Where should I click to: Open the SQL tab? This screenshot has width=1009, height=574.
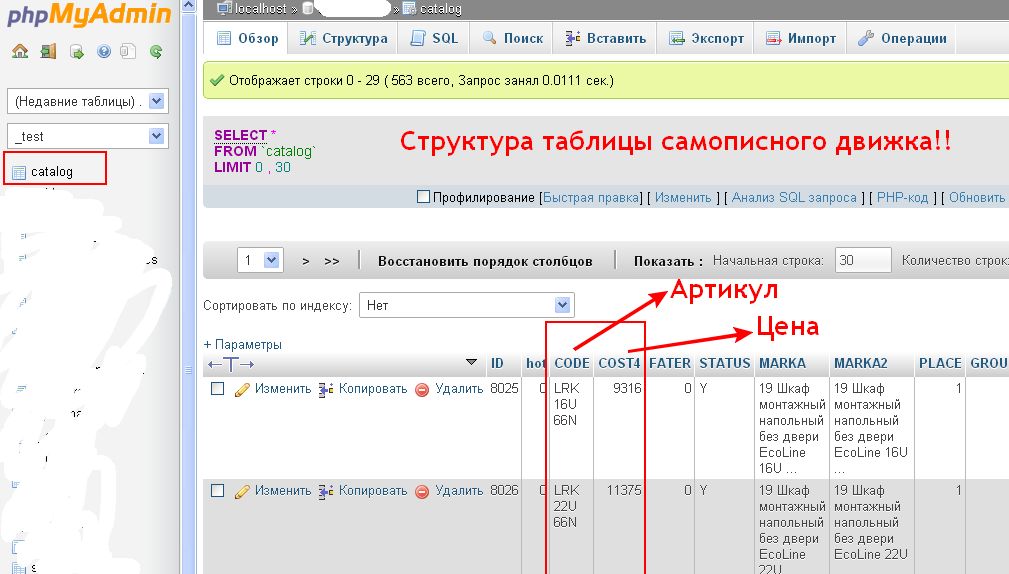tap(434, 38)
